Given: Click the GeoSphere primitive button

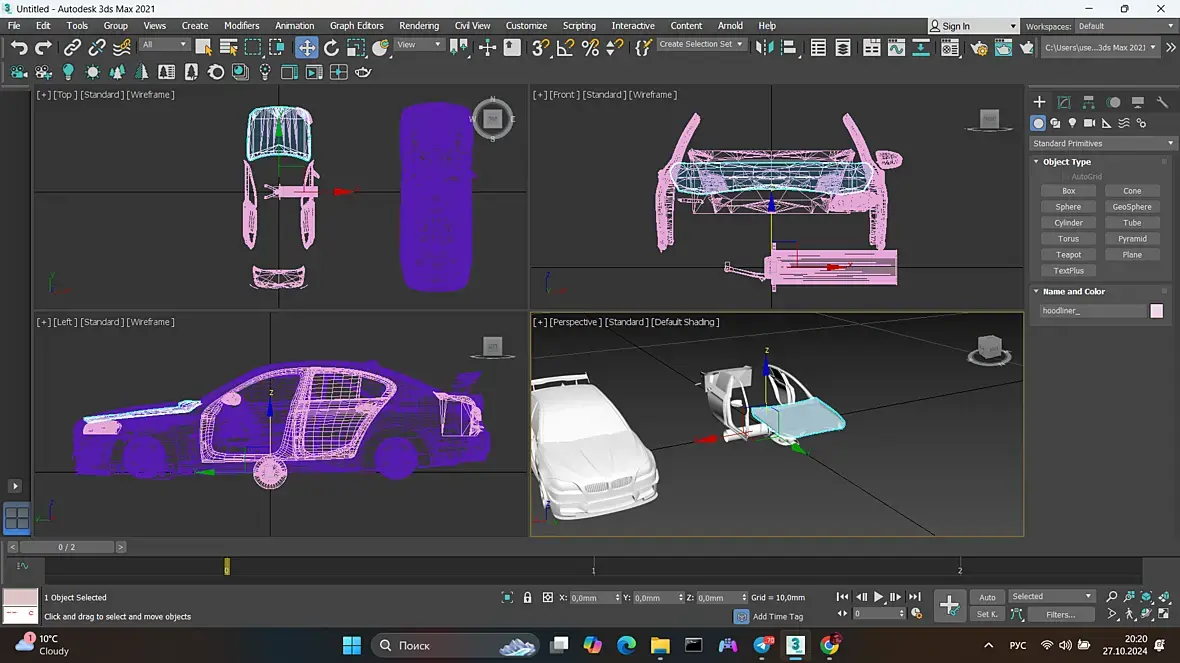Looking at the screenshot, I should pos(1132,207).
